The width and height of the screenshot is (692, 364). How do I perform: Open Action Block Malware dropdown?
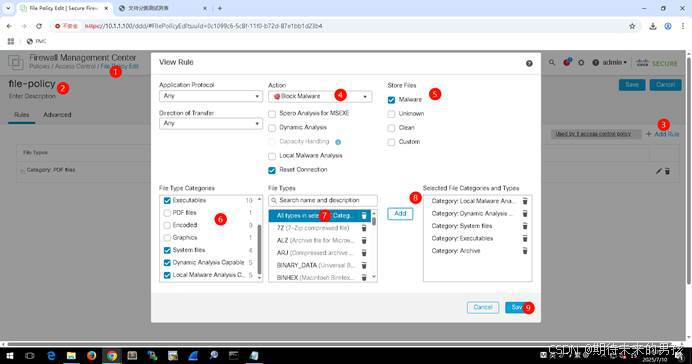pyautogui.click(x=320, y=97)
